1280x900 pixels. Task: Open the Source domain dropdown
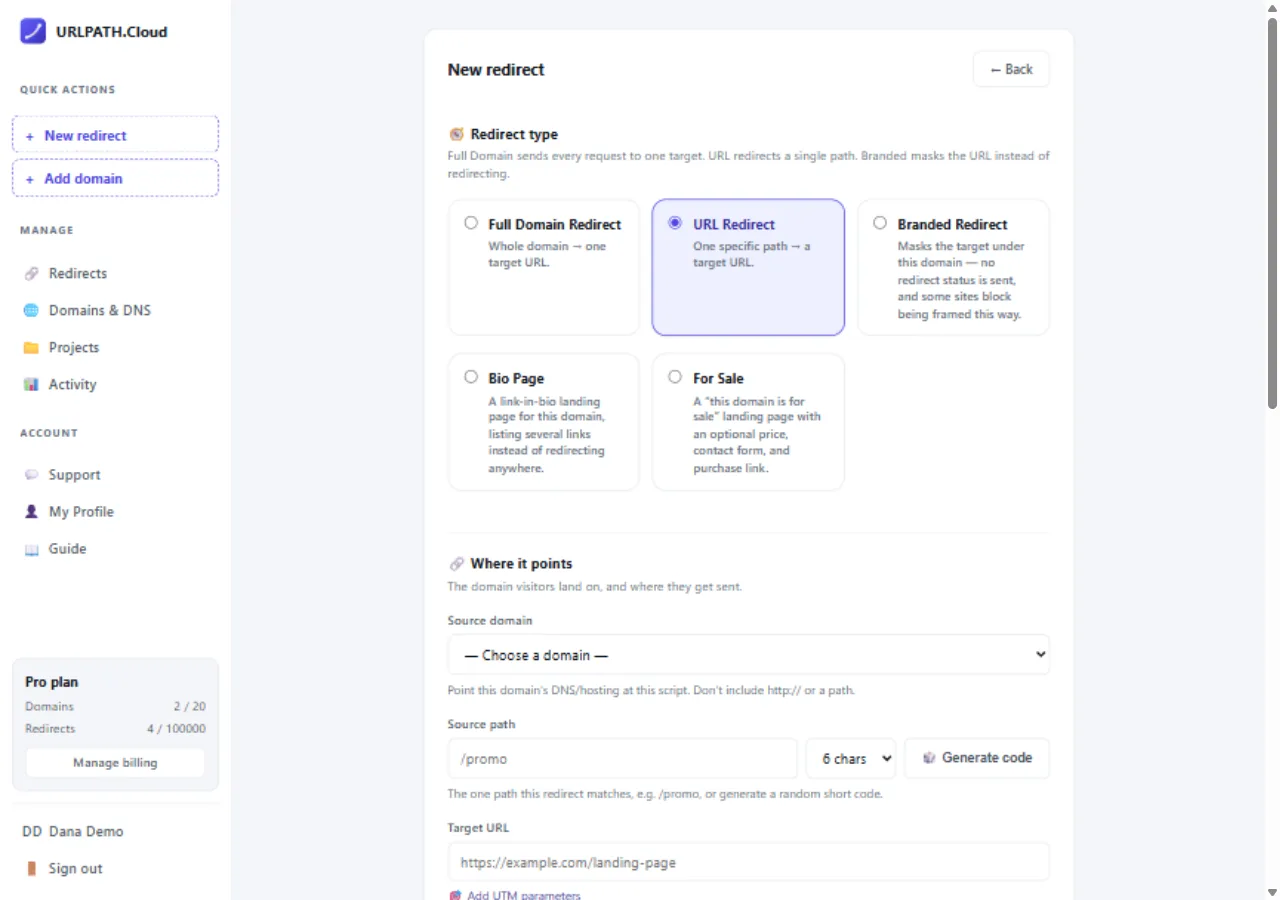point(749,655)
